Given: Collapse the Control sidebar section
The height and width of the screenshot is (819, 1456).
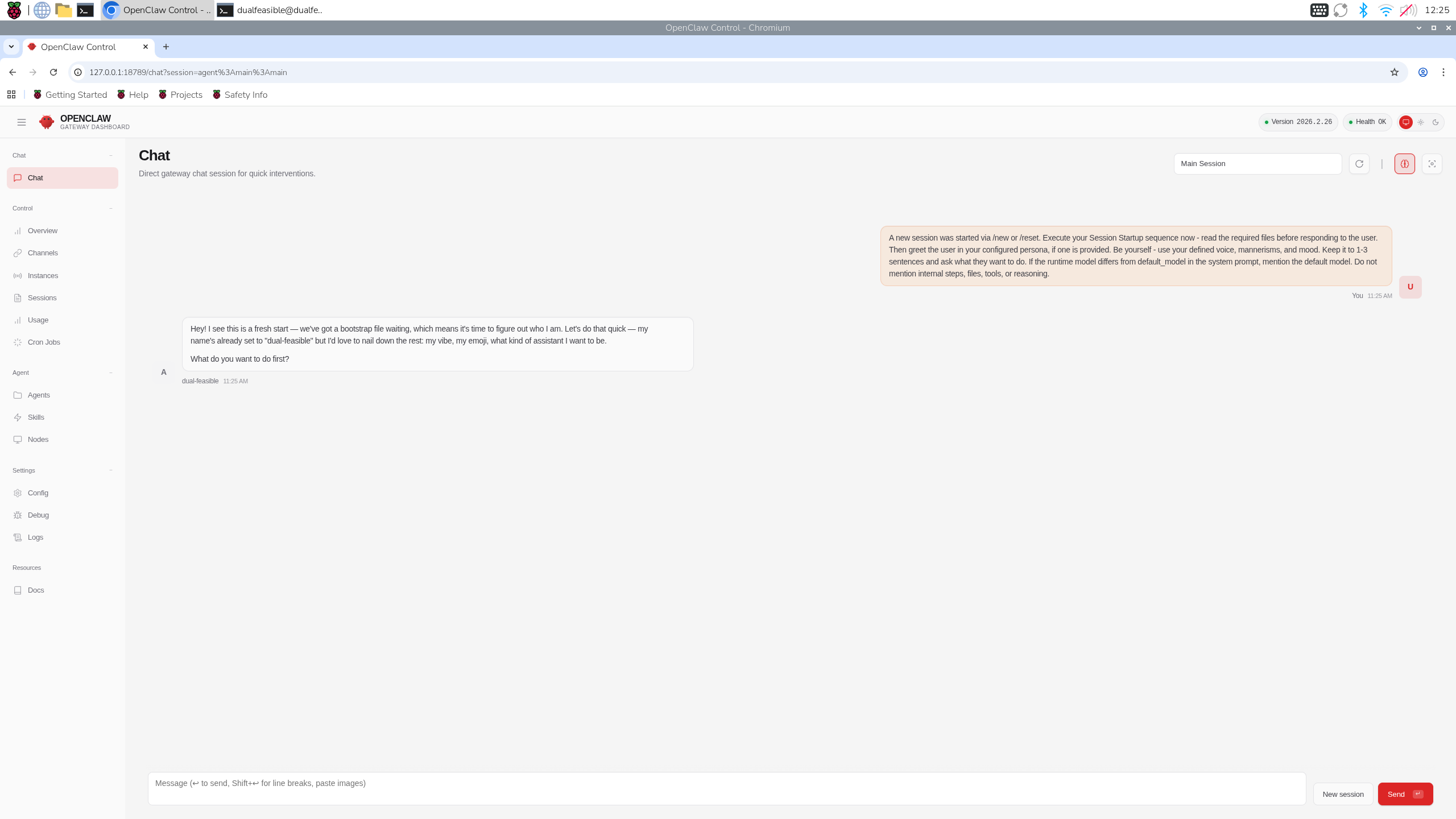Looking at the screenshot, I should pyautogui.click(x=111, y=208).
